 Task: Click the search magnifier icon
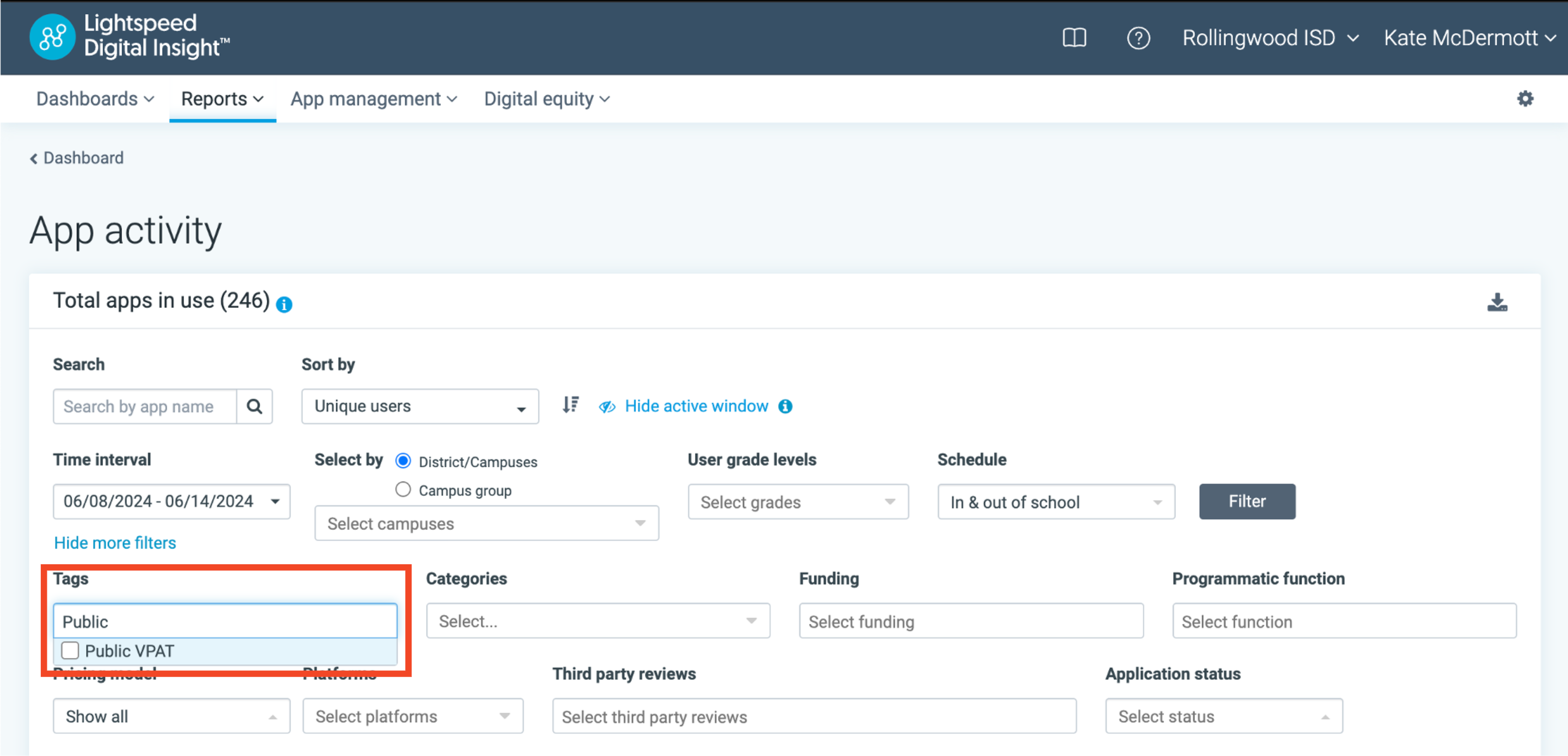[254, 406]
